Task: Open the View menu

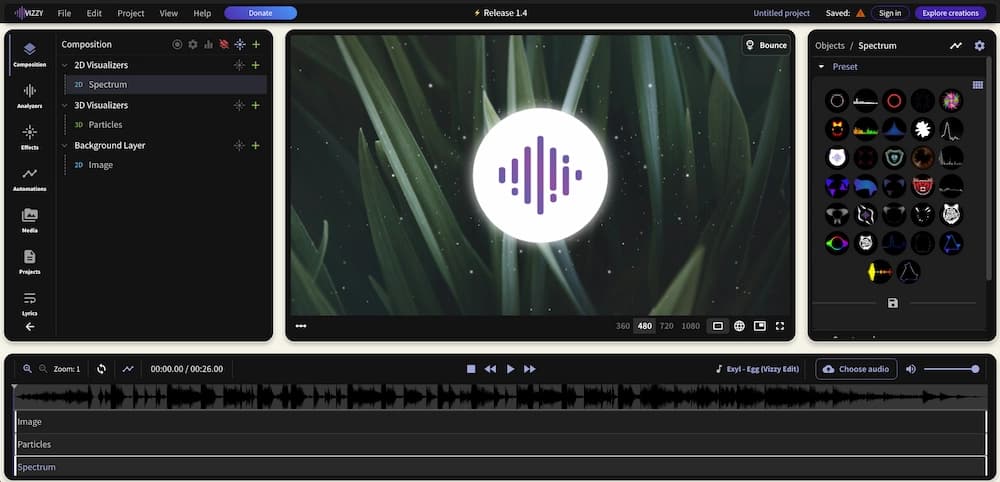Action: coord(169,13)
